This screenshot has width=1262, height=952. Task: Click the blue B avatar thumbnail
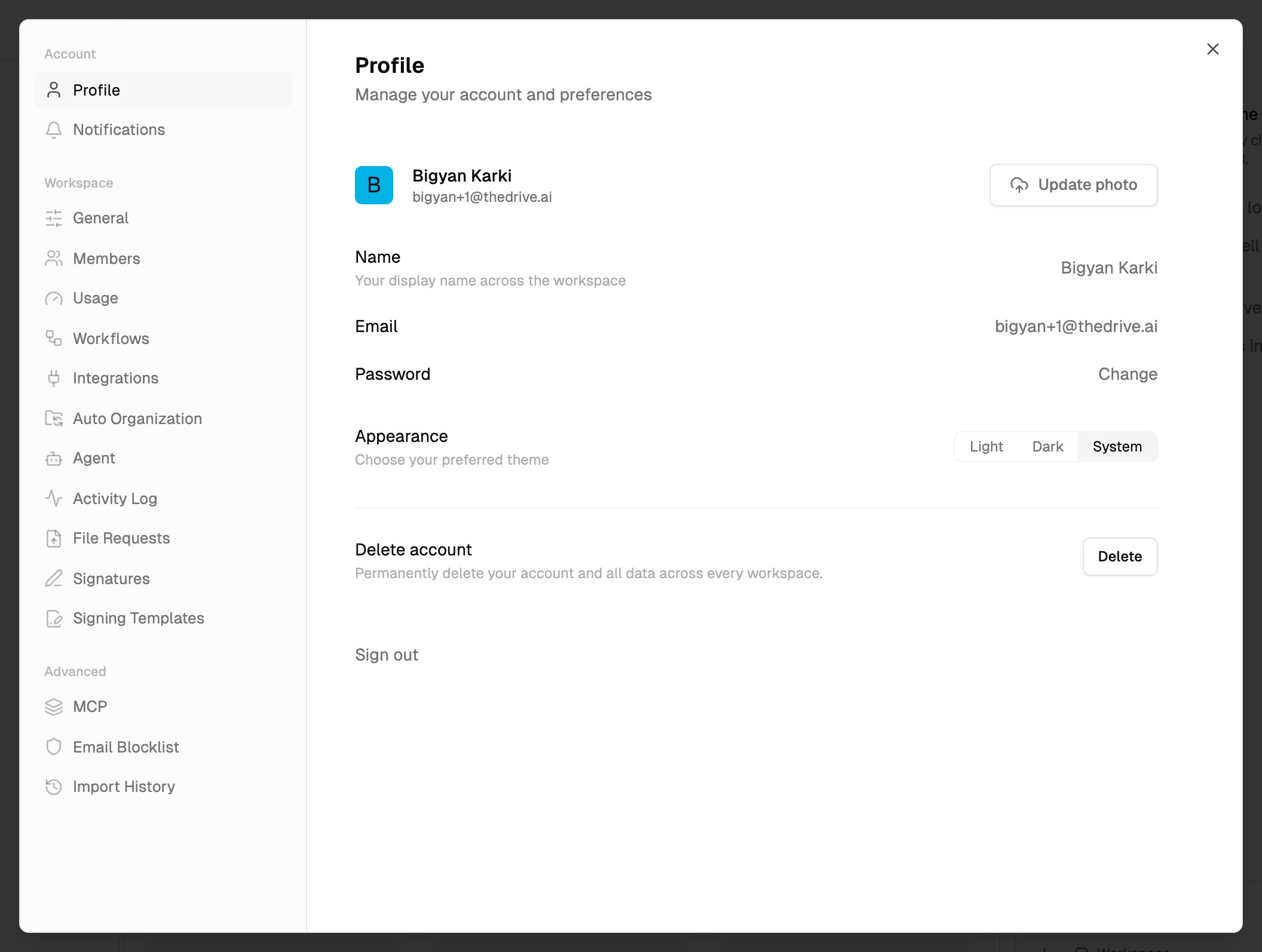click(374, 185)
